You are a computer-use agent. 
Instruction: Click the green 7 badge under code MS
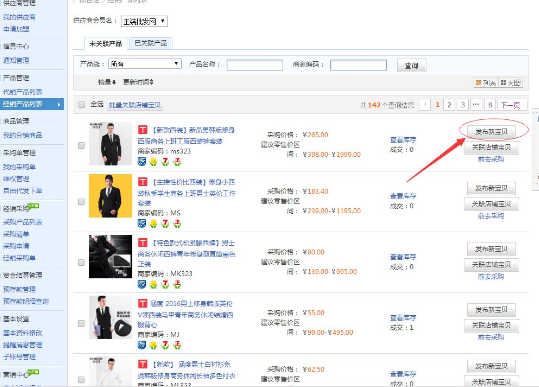pos(165,223)
